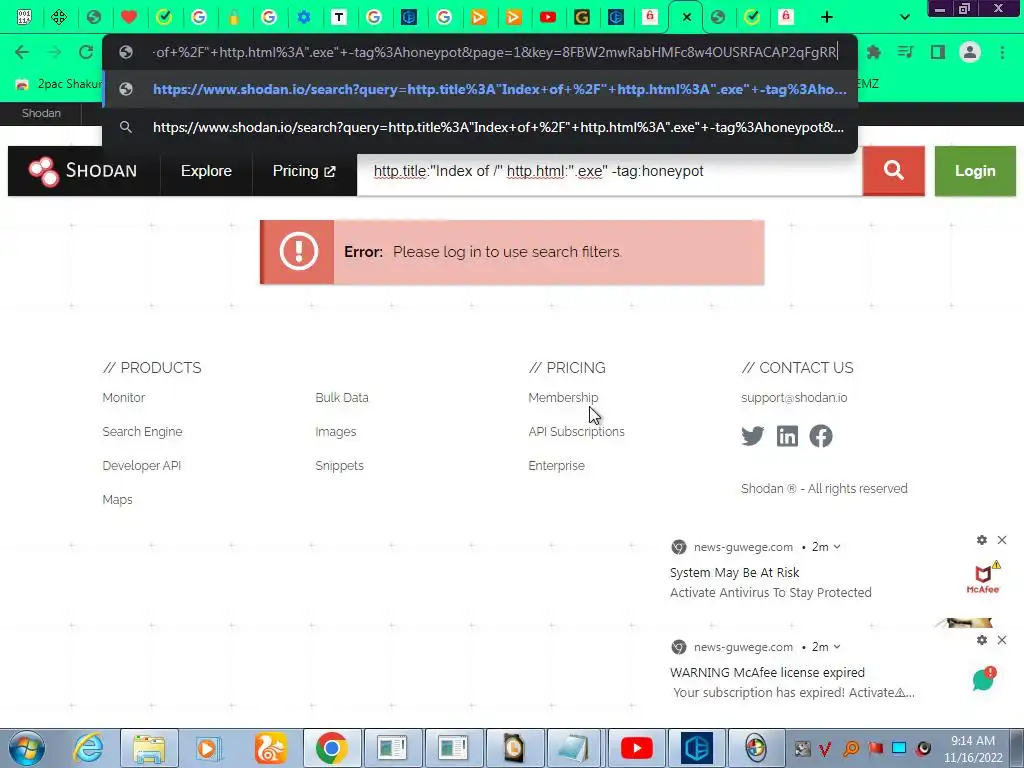Open the Enterprise pricing link
1024x768 pixels.
click(x=556, y=466)
